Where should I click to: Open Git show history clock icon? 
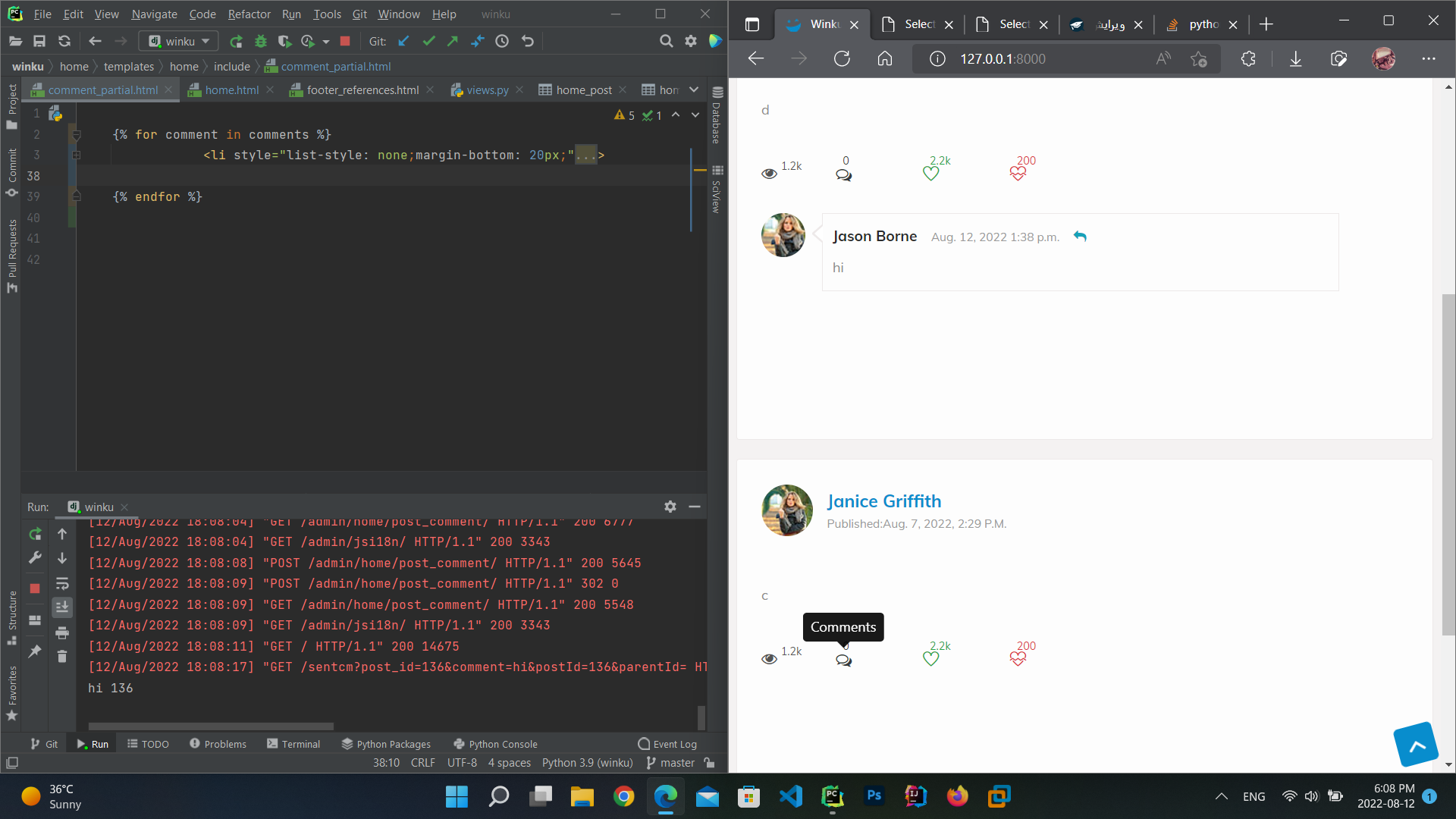(x=502, y=42)
